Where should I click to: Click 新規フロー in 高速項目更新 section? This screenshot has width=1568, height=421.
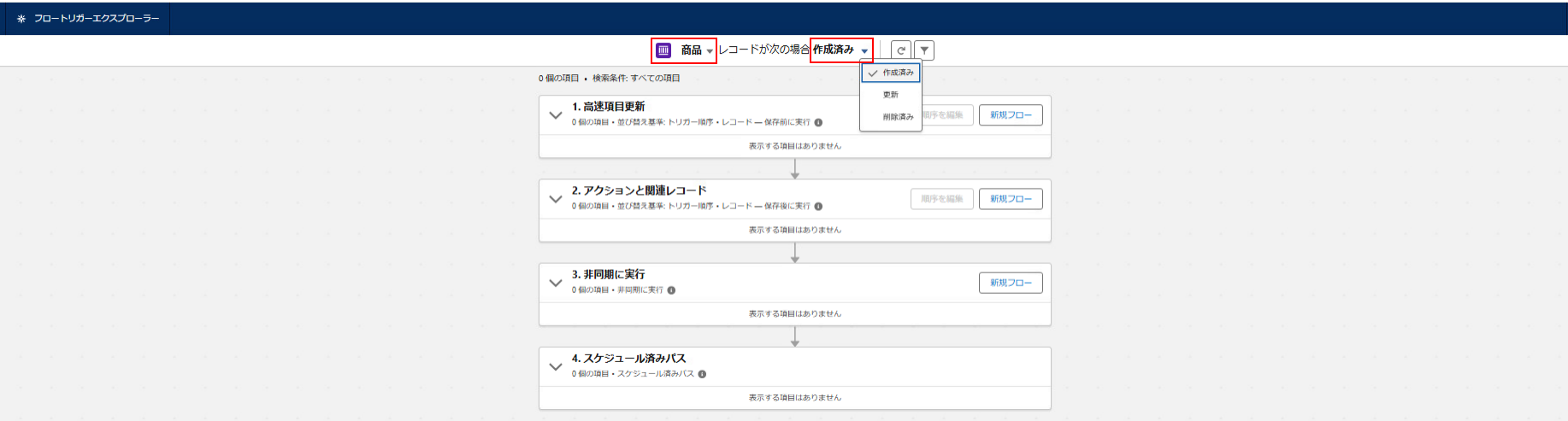click(x=1011, y=114)
